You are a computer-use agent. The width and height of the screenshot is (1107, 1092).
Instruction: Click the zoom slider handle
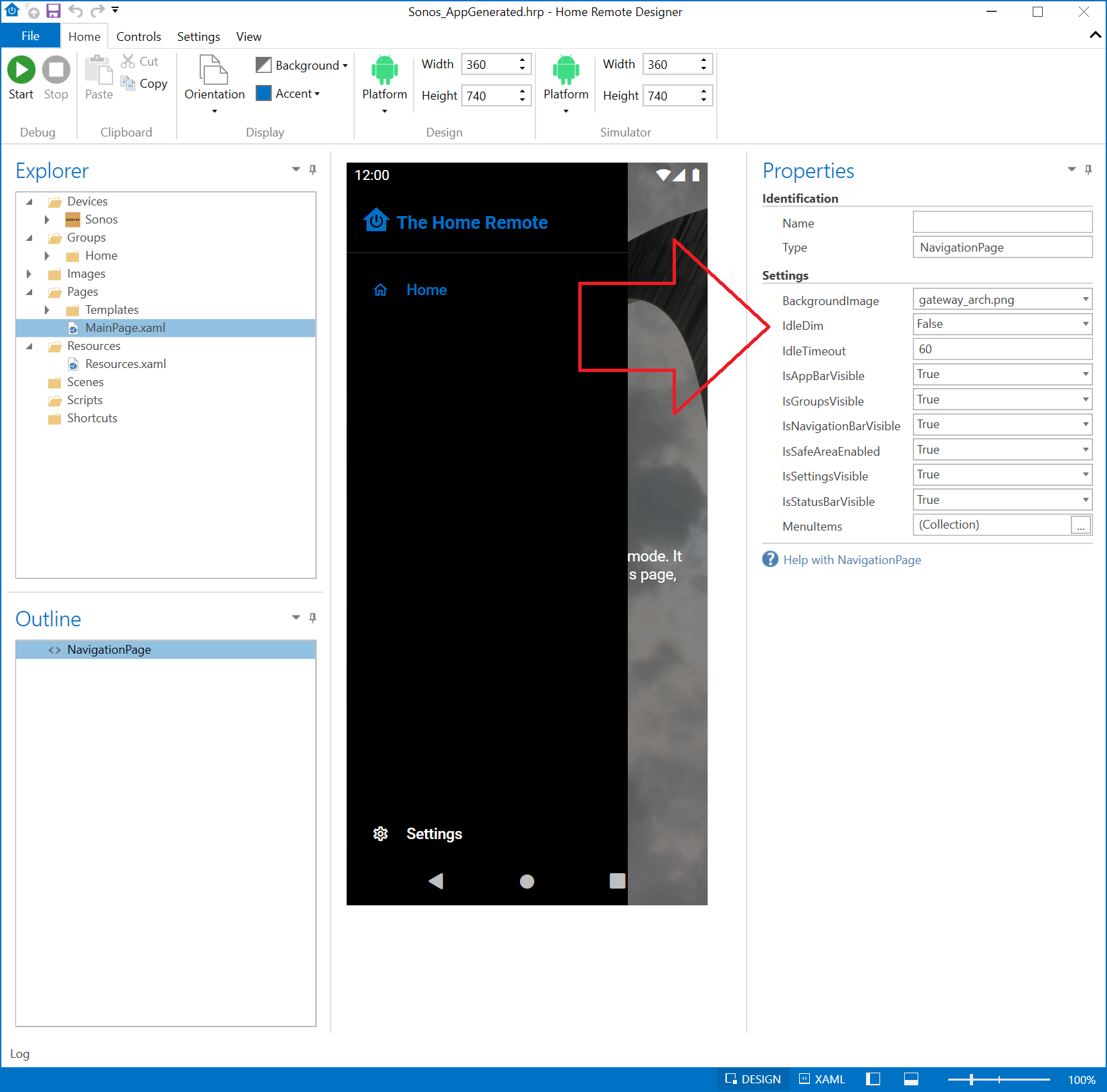(x=971, y=1079)
